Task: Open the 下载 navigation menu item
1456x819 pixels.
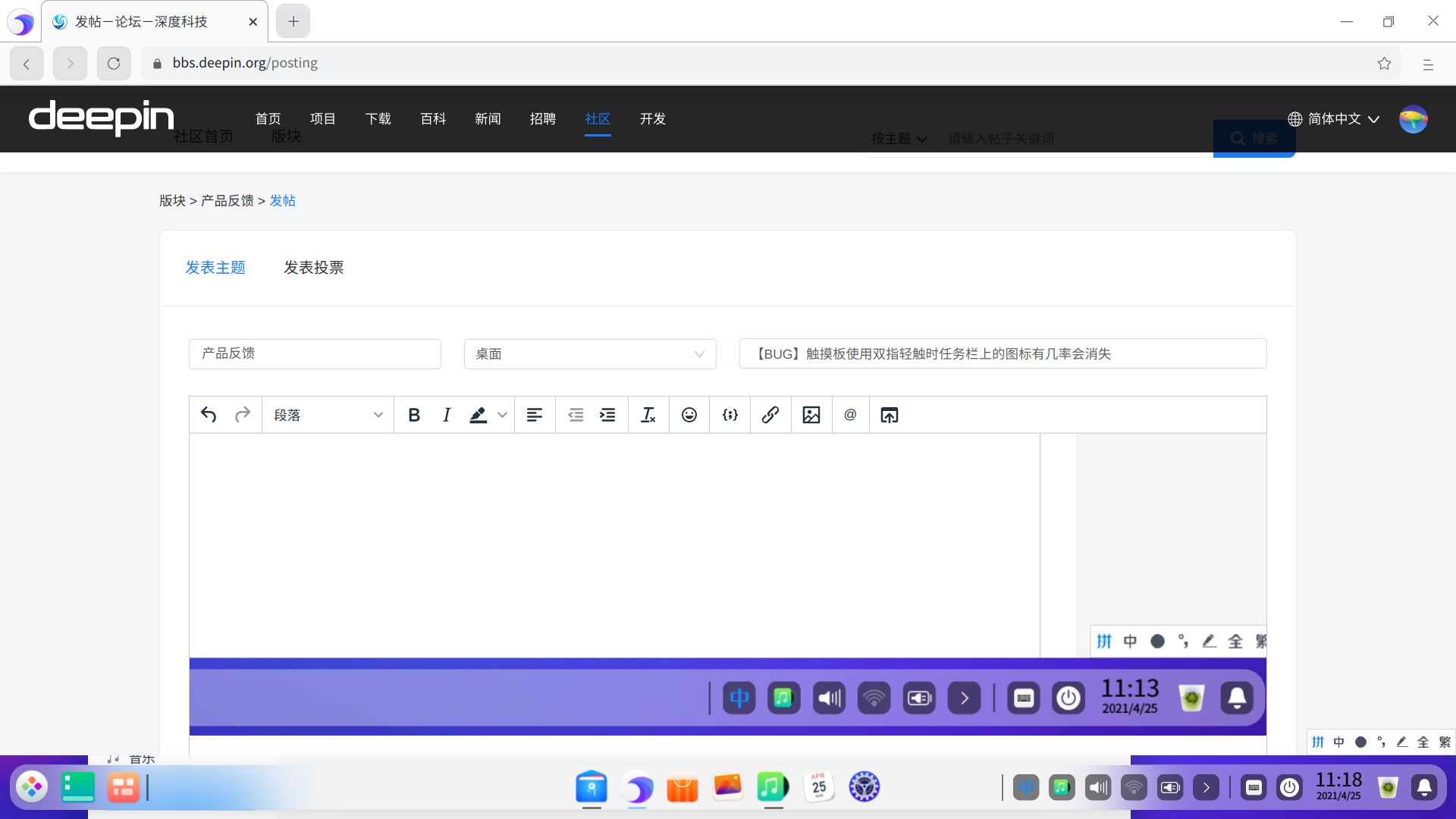Action: pos(378,119)
